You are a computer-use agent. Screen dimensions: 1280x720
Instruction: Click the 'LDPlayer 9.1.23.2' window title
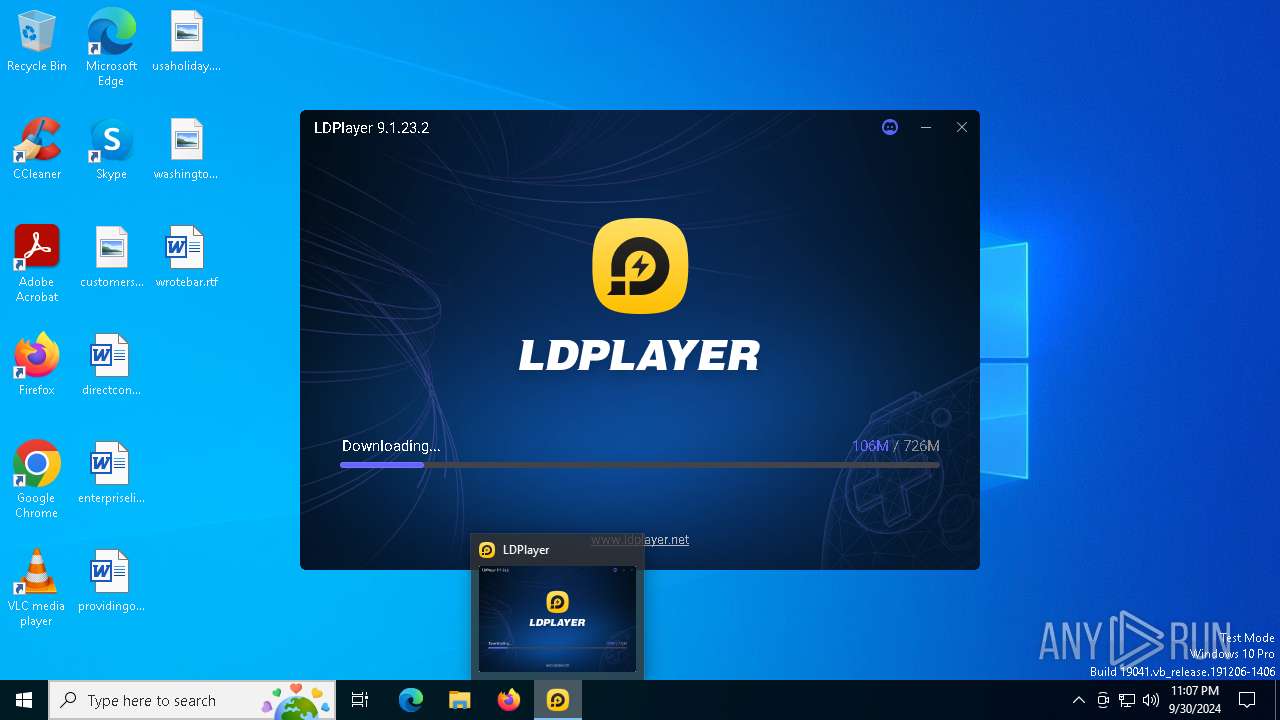(x=371, y=128)
